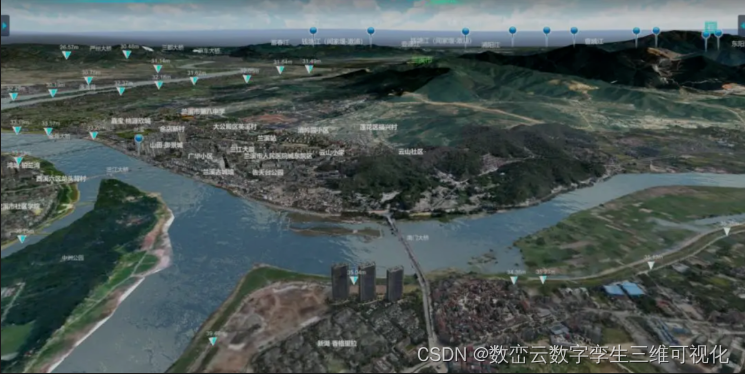Select the 浦阳江 river label
Image resolution: width=745 pixels, height=374 pixels.
tap(491, 45)
